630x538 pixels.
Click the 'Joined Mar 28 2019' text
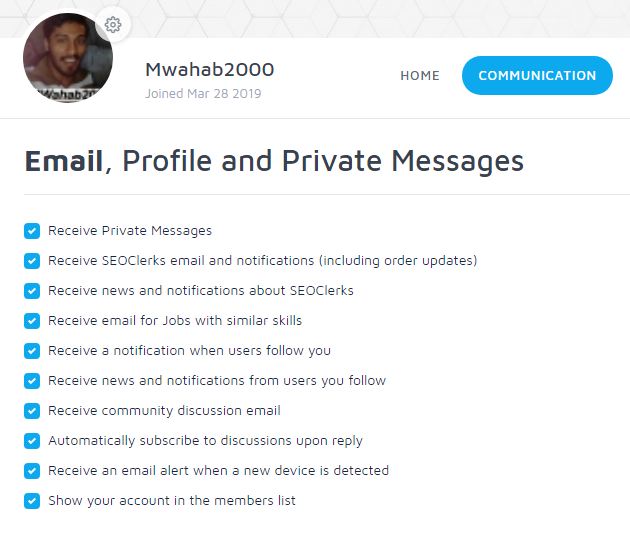[203, 94]
